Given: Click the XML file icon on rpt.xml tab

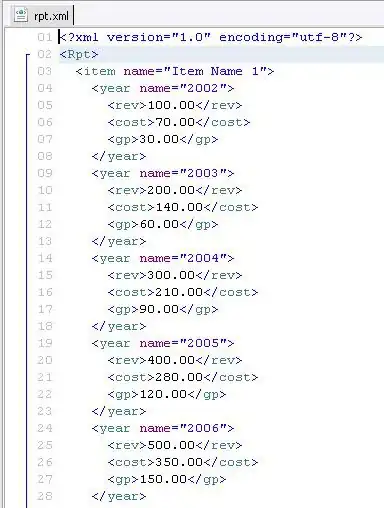Looking at the screenshot, I should pos(21,15).
